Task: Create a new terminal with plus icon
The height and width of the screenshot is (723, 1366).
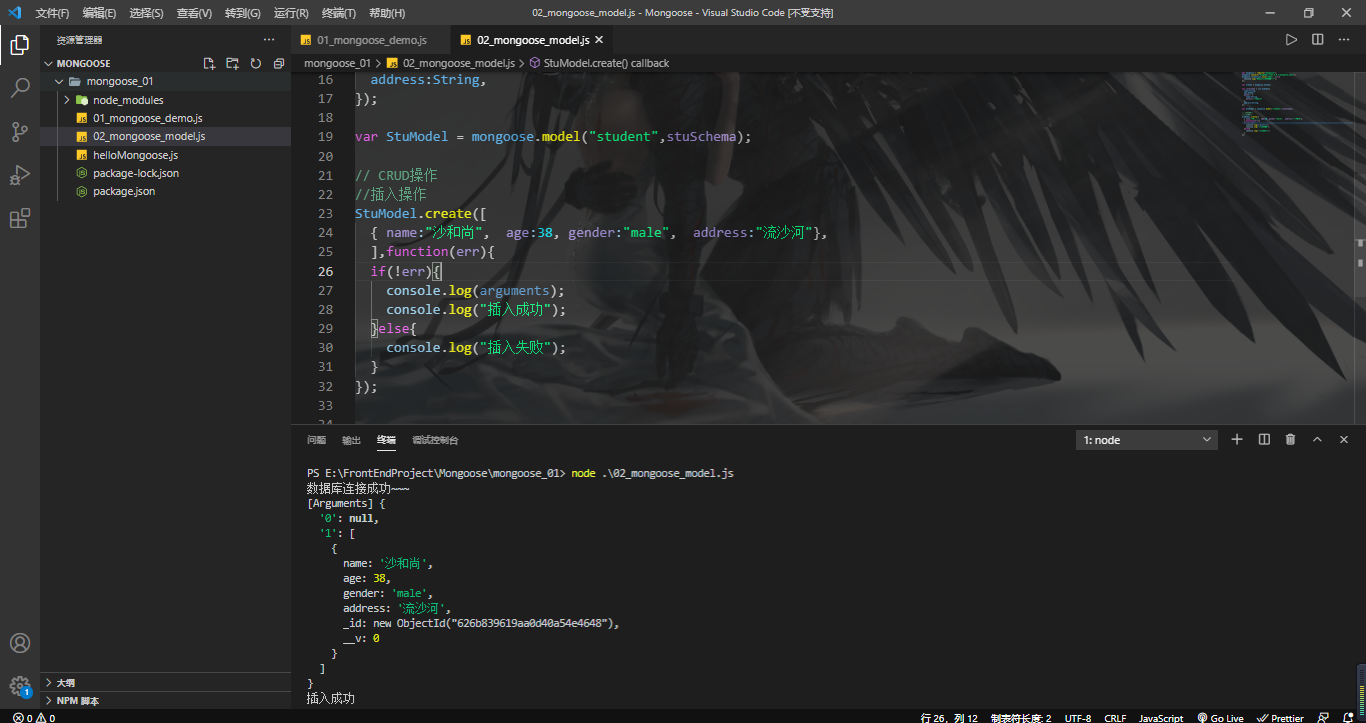Action: [x=1237, y=440]
